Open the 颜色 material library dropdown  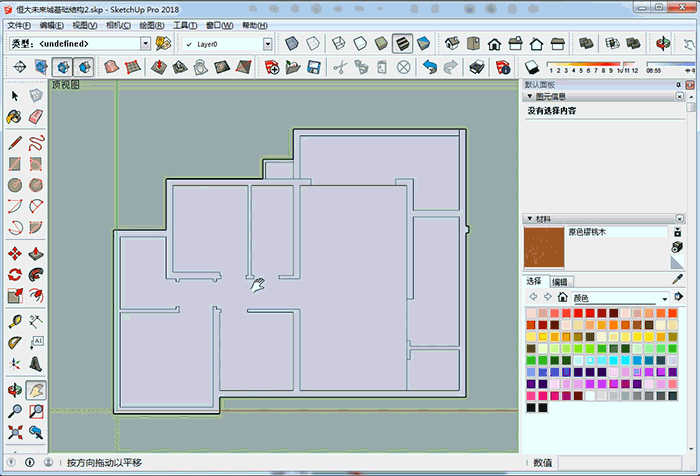click(664, 298)
